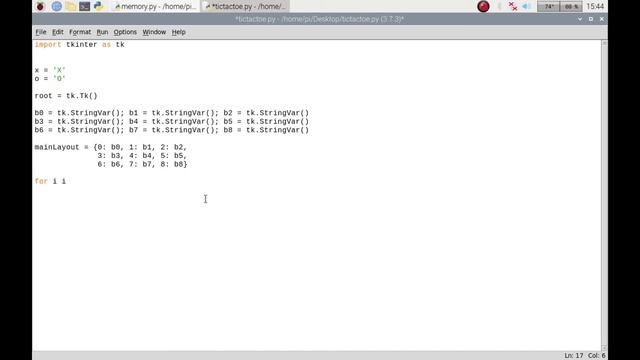Click the 'Col: 6' status bar indicator

pos(596,356)
